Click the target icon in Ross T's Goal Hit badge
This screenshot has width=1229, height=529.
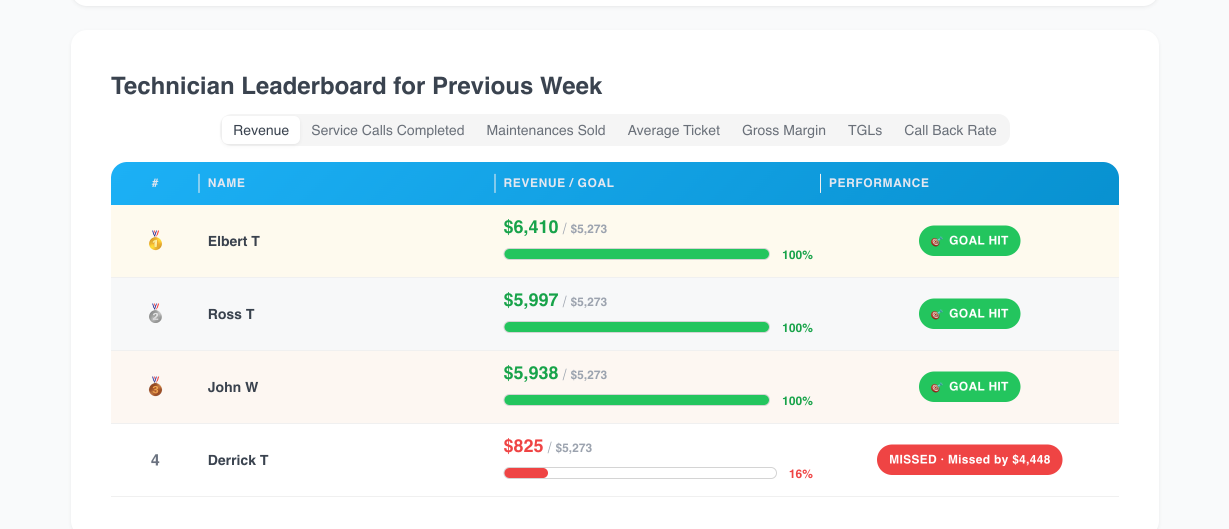936,314
